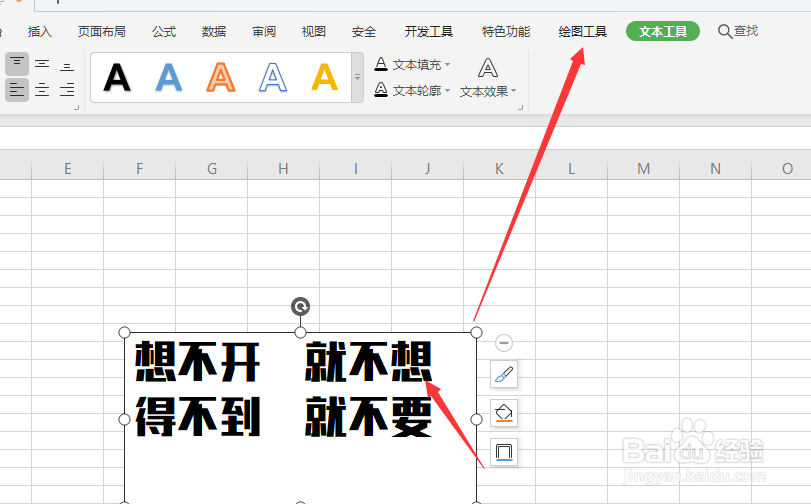Switch to 插入 tab
The image size is (811, 504).
[x=40, y=32]
